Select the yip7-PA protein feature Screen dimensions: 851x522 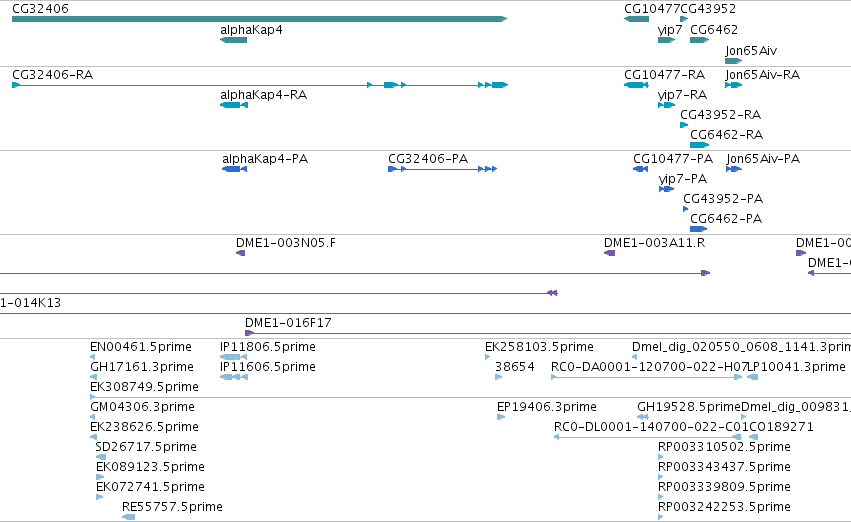point(666,189)
